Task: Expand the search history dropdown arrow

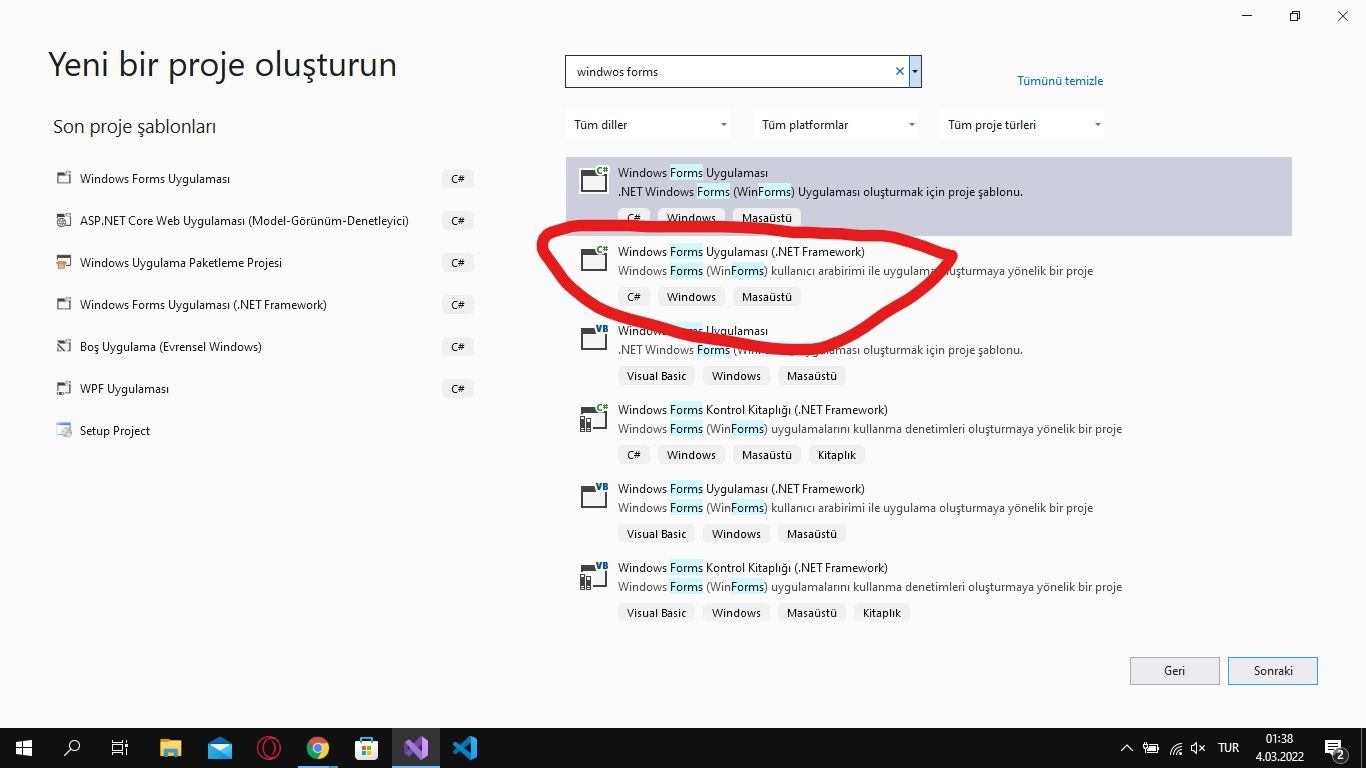Action: [x=915, y=71]
